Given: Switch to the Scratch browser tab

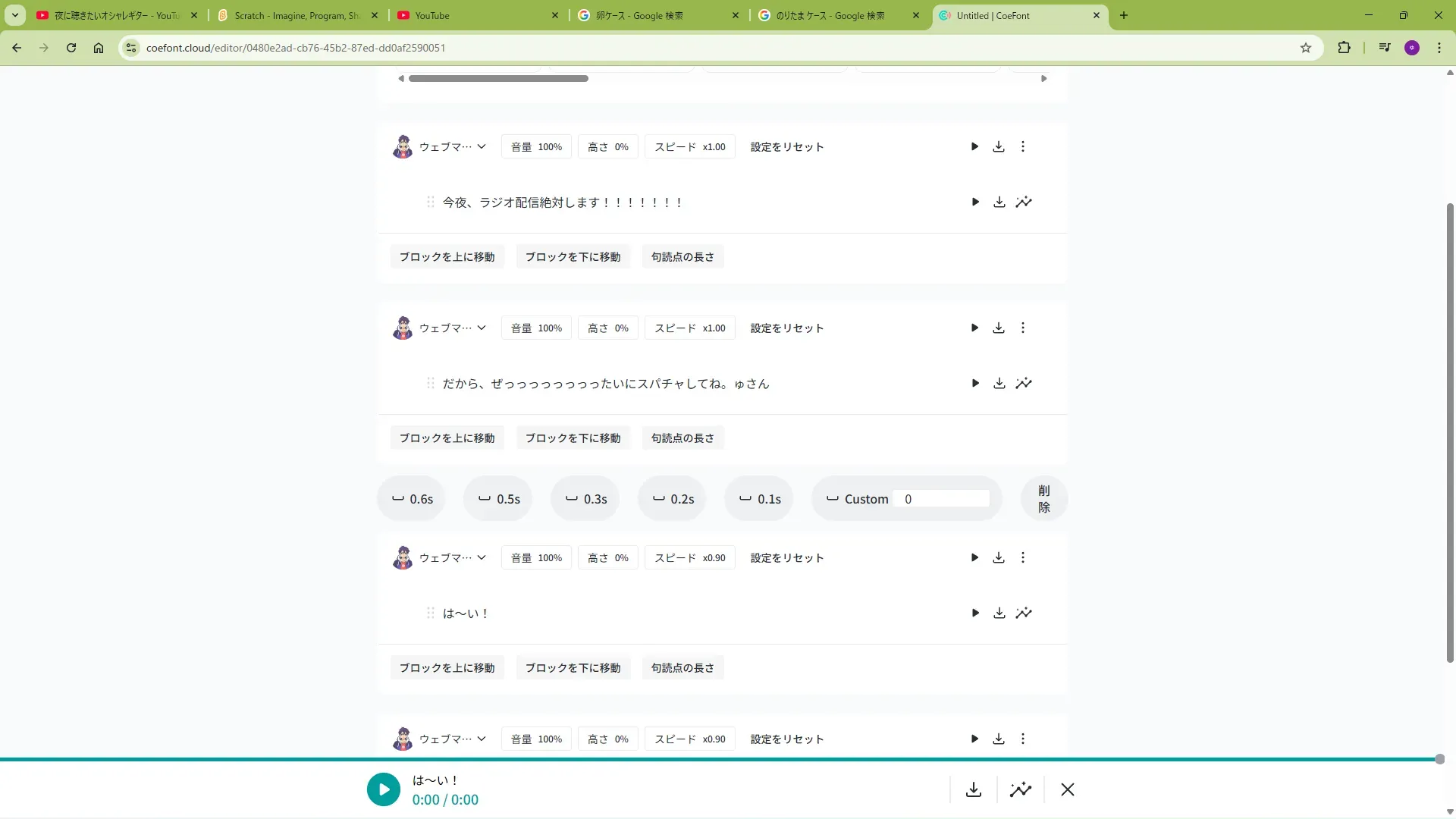Looking at the screenshot, I should [297, 15].
